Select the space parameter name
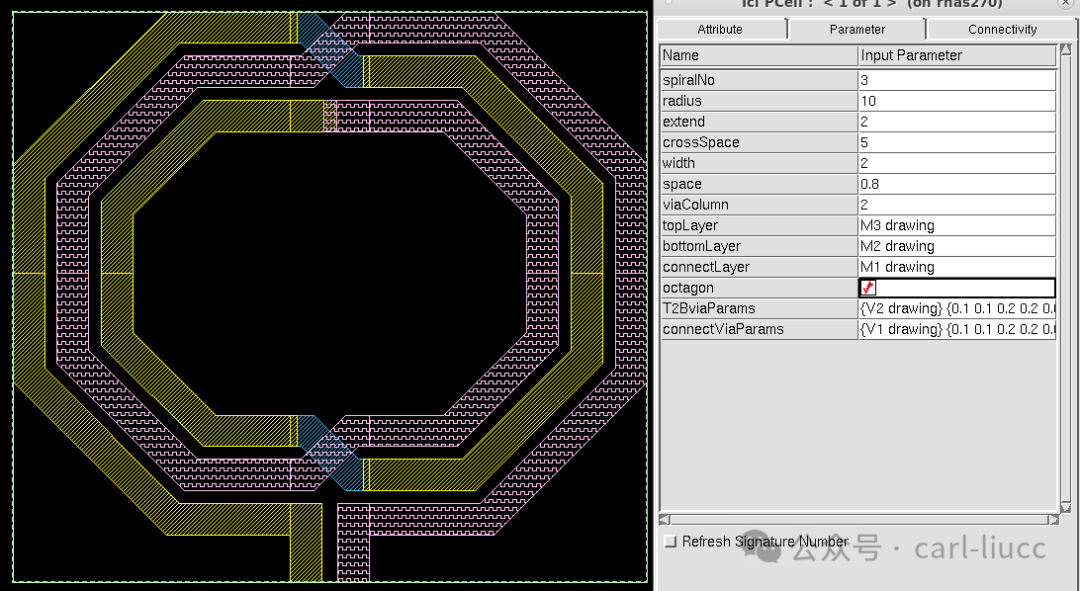Viewport: 1080px width, 591px height. (682, 184)
